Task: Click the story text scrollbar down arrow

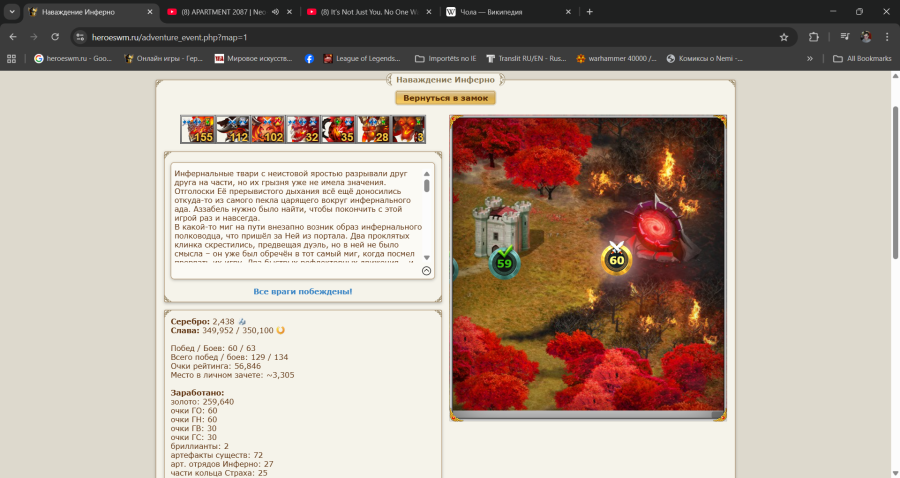Action: click(426, 258)
